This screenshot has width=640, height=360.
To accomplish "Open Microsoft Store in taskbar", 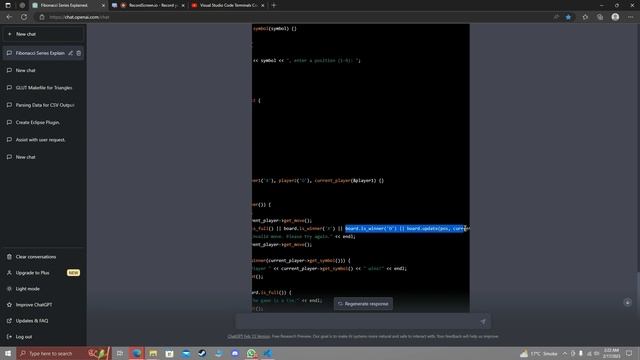I will [169, 353].
